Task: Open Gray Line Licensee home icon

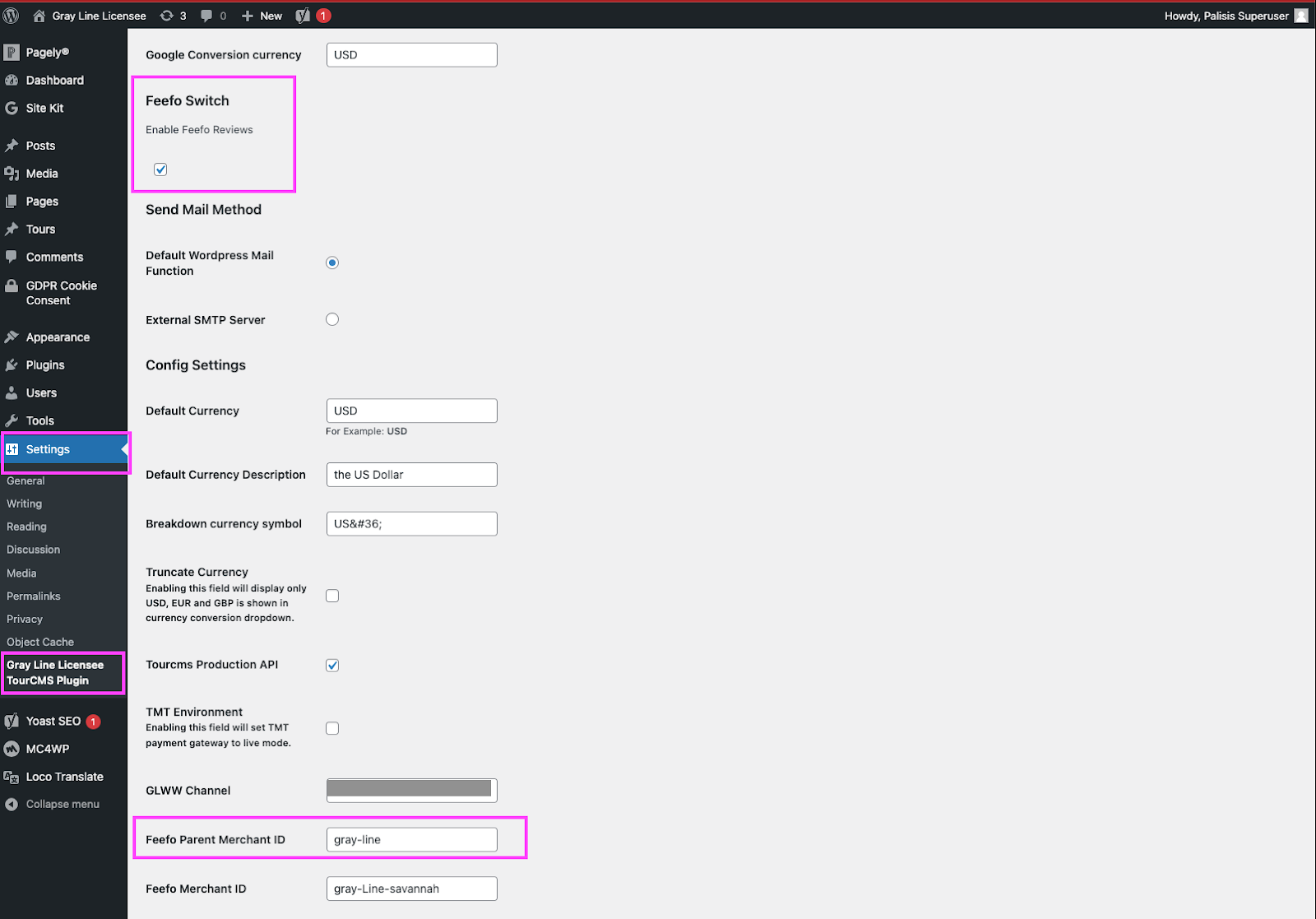Action: pos(39,16)
